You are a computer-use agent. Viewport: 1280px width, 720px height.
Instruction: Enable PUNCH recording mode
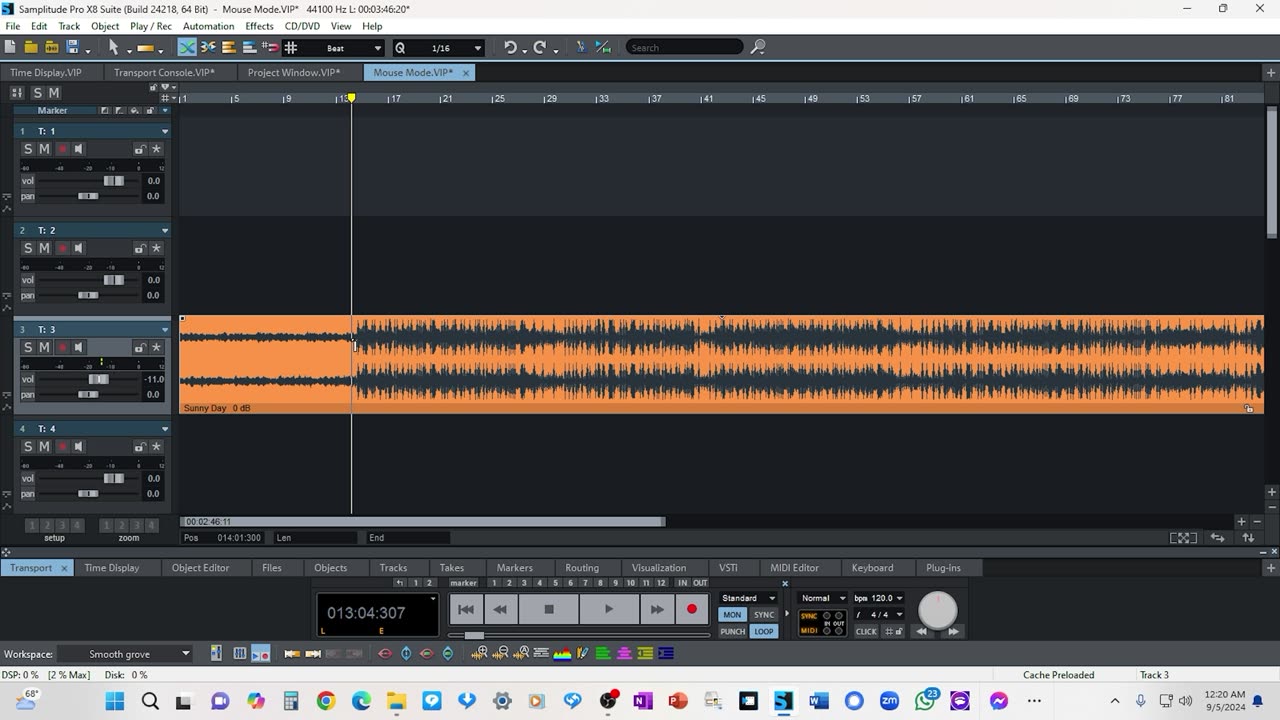[x=733, y=631]
